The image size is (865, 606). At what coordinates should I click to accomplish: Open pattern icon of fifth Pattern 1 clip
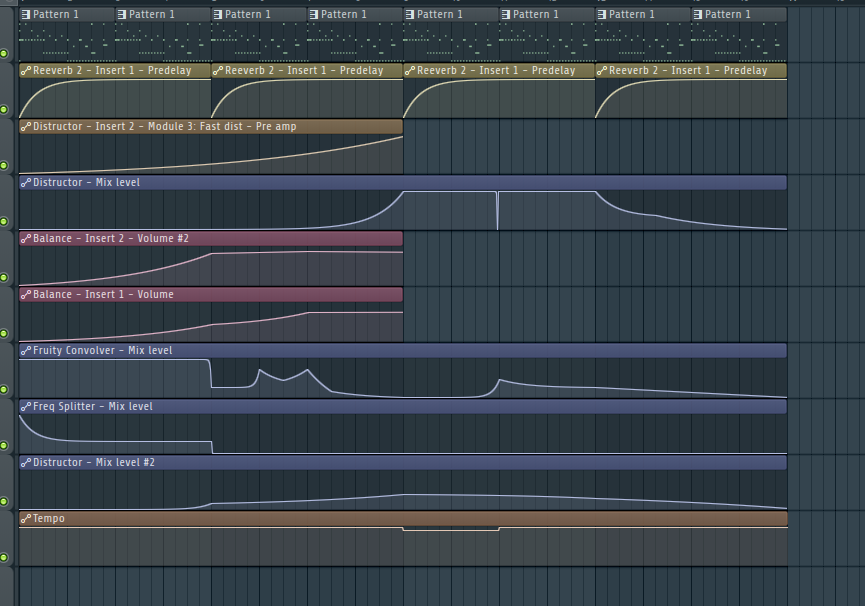pos(409,15)
